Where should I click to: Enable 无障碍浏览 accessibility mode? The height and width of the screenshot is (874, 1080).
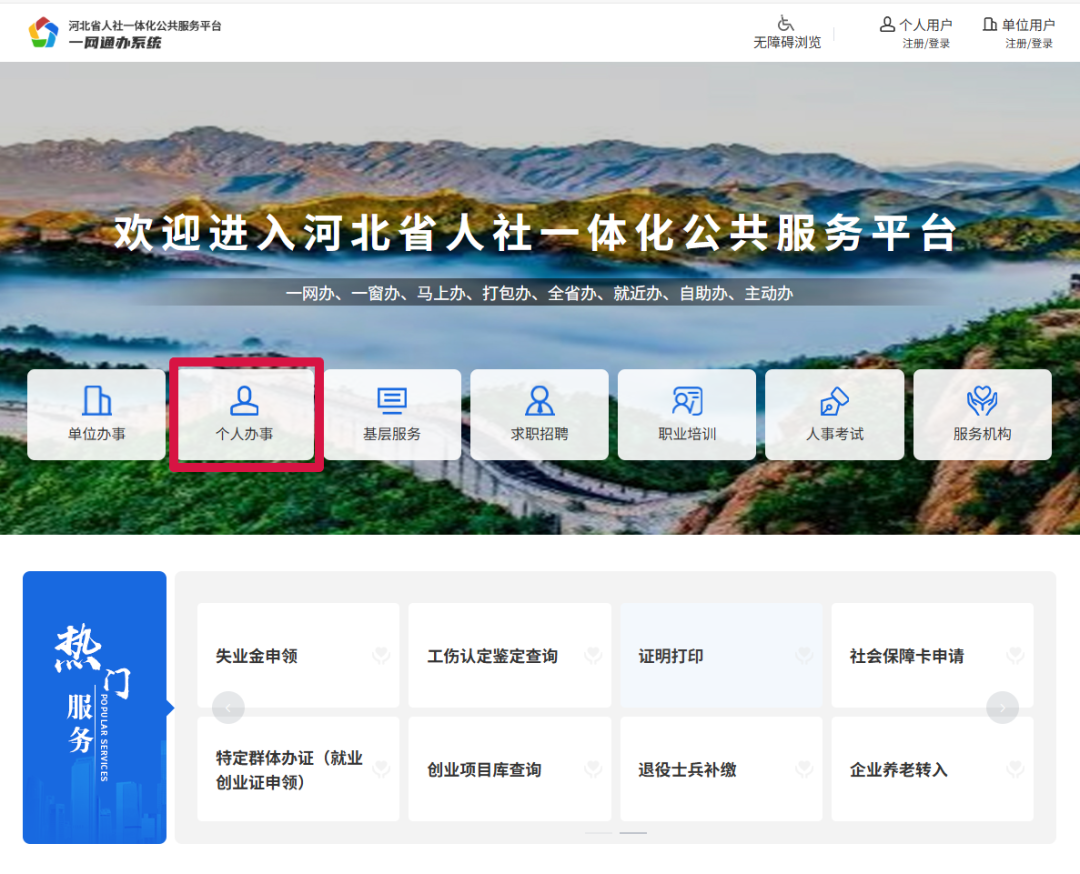click(787, 32)
